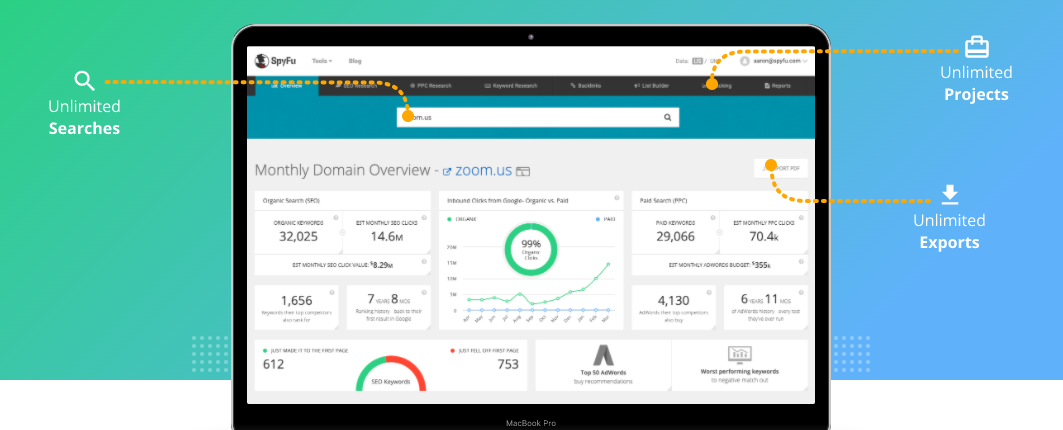Open the Tools dropdown menu

[322, 61]
